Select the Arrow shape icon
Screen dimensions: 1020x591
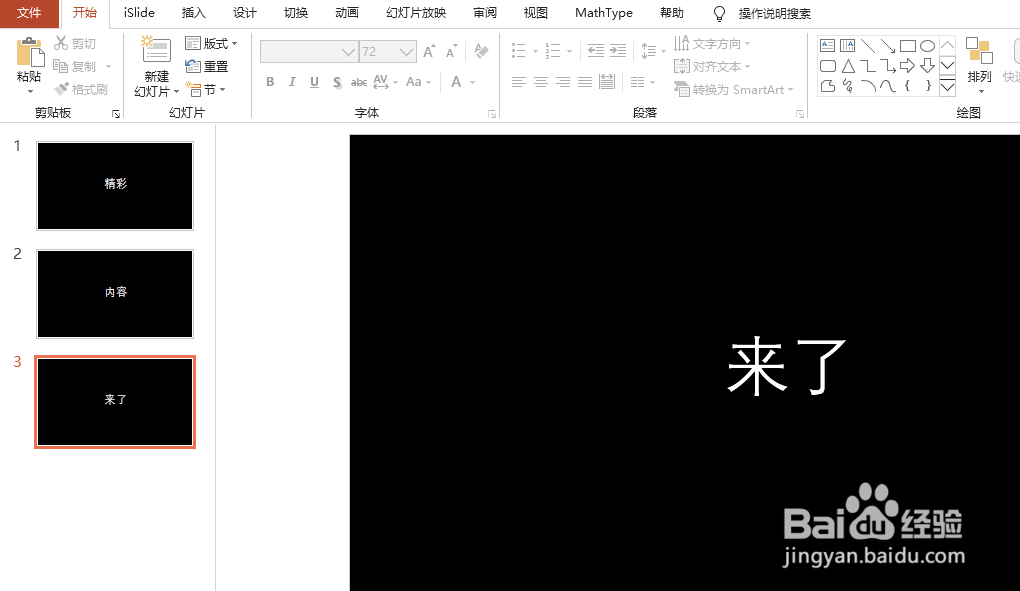886,45
